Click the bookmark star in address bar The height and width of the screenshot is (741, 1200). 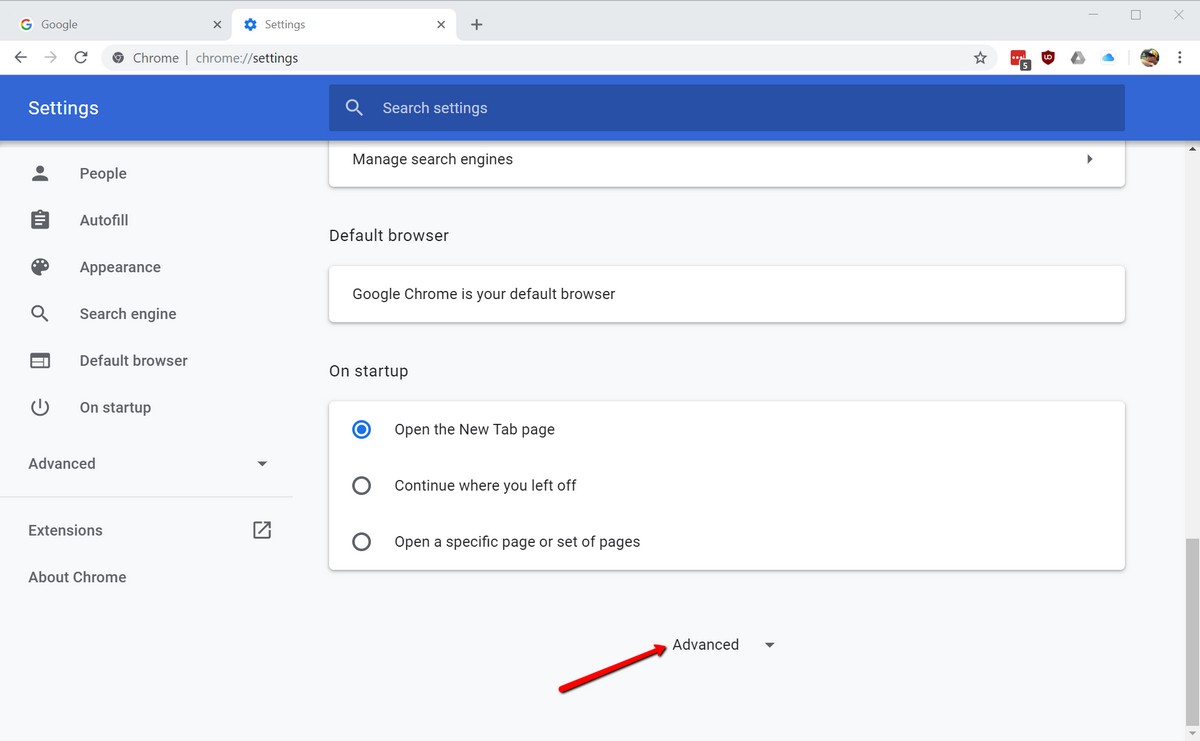[980, 58]
